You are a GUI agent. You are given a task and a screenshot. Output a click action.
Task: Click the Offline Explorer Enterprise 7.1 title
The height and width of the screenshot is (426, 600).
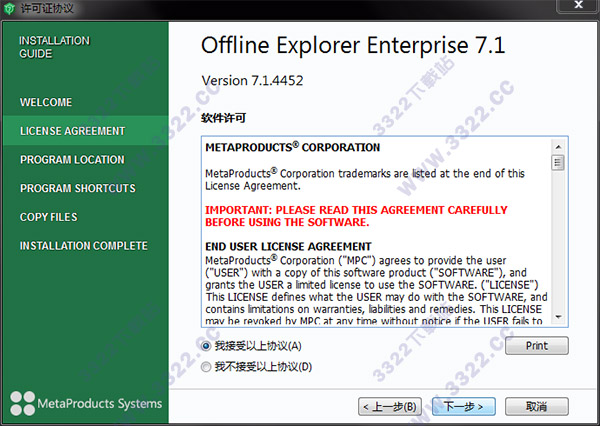353,45
